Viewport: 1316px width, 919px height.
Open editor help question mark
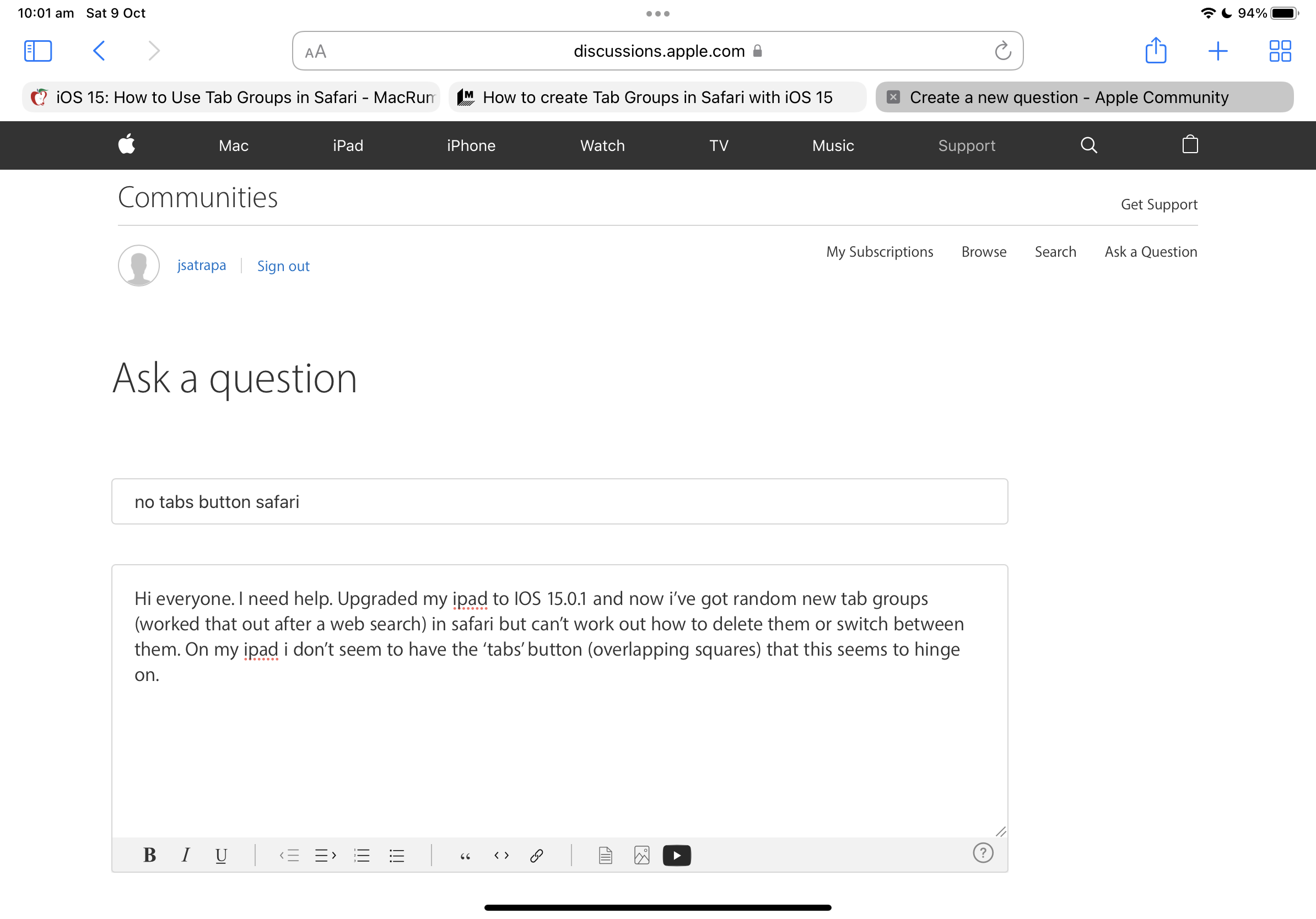tap(983, 852)
